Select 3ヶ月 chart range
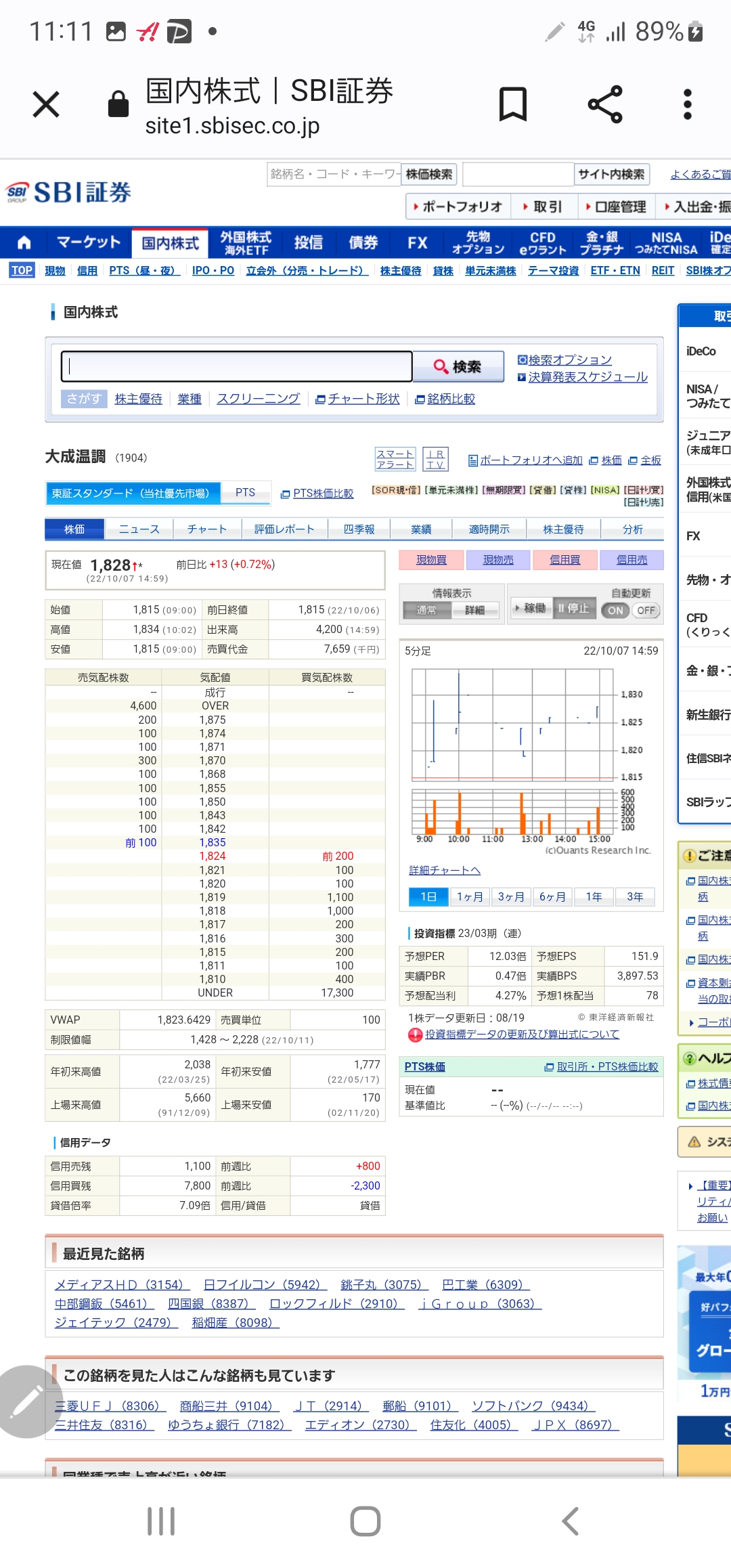 tap(511, 896)
